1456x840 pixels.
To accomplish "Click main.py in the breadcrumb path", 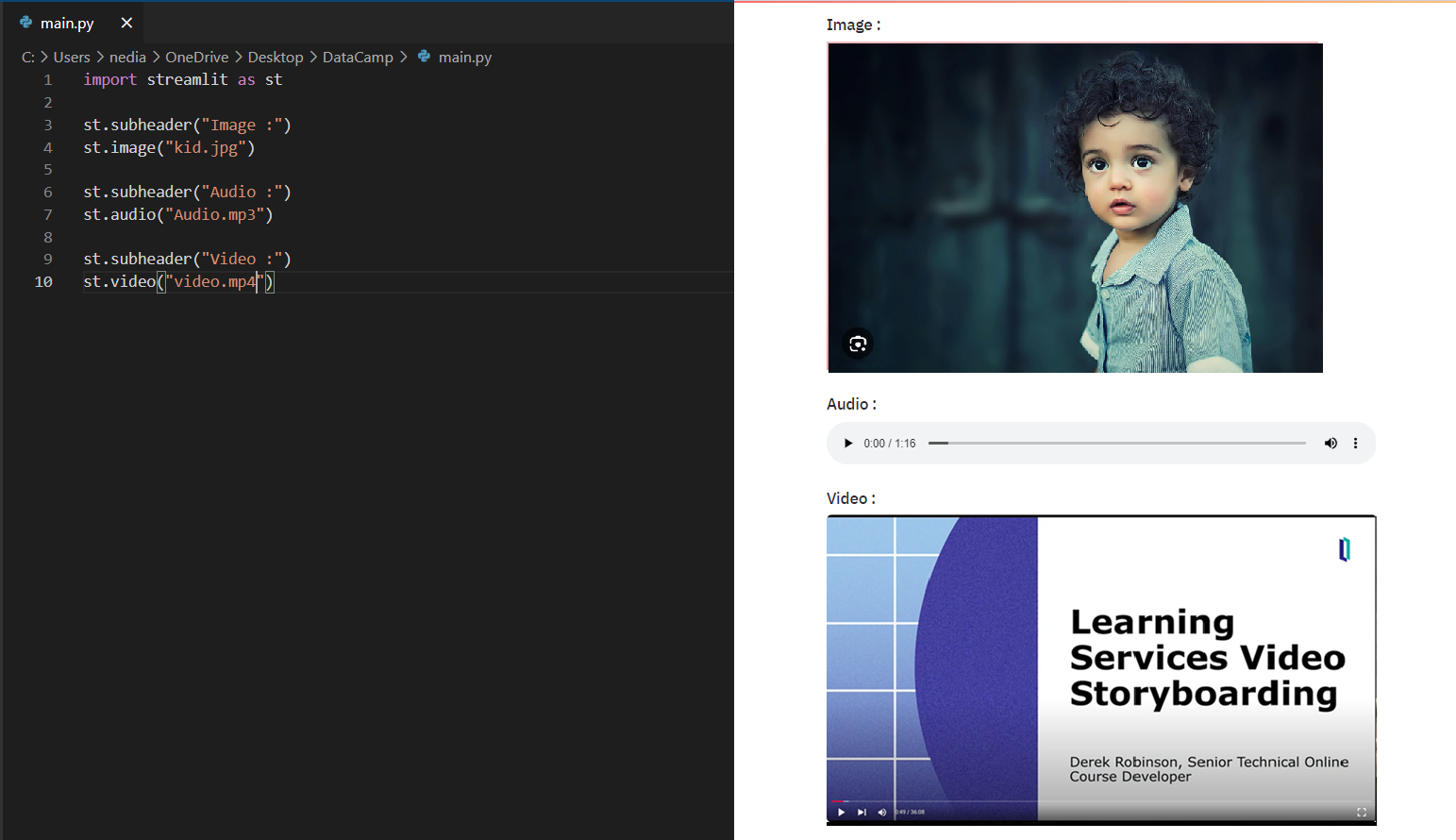I will coord(464,58).
